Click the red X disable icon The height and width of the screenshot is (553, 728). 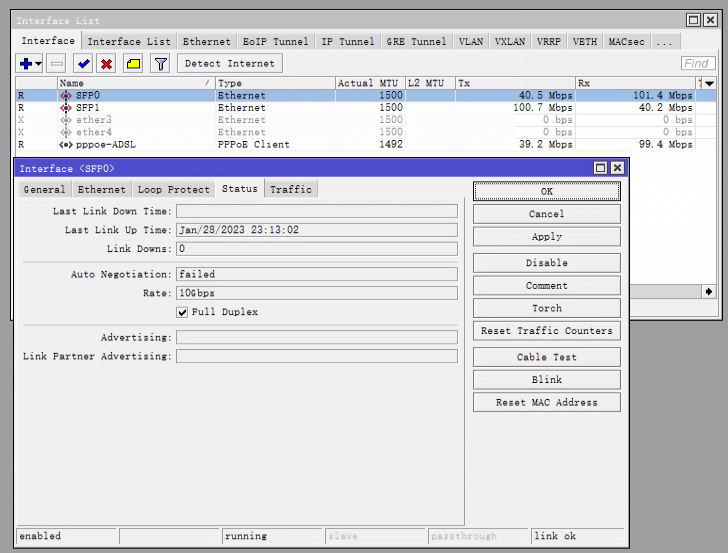[x=106, y=64]
